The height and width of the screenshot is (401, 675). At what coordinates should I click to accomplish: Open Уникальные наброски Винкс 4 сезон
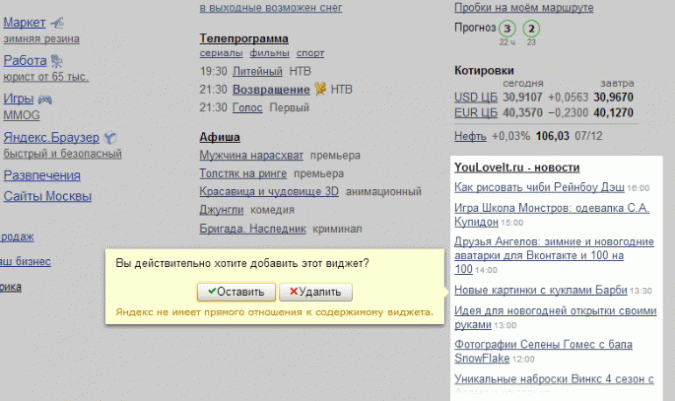tap(554, 379)
